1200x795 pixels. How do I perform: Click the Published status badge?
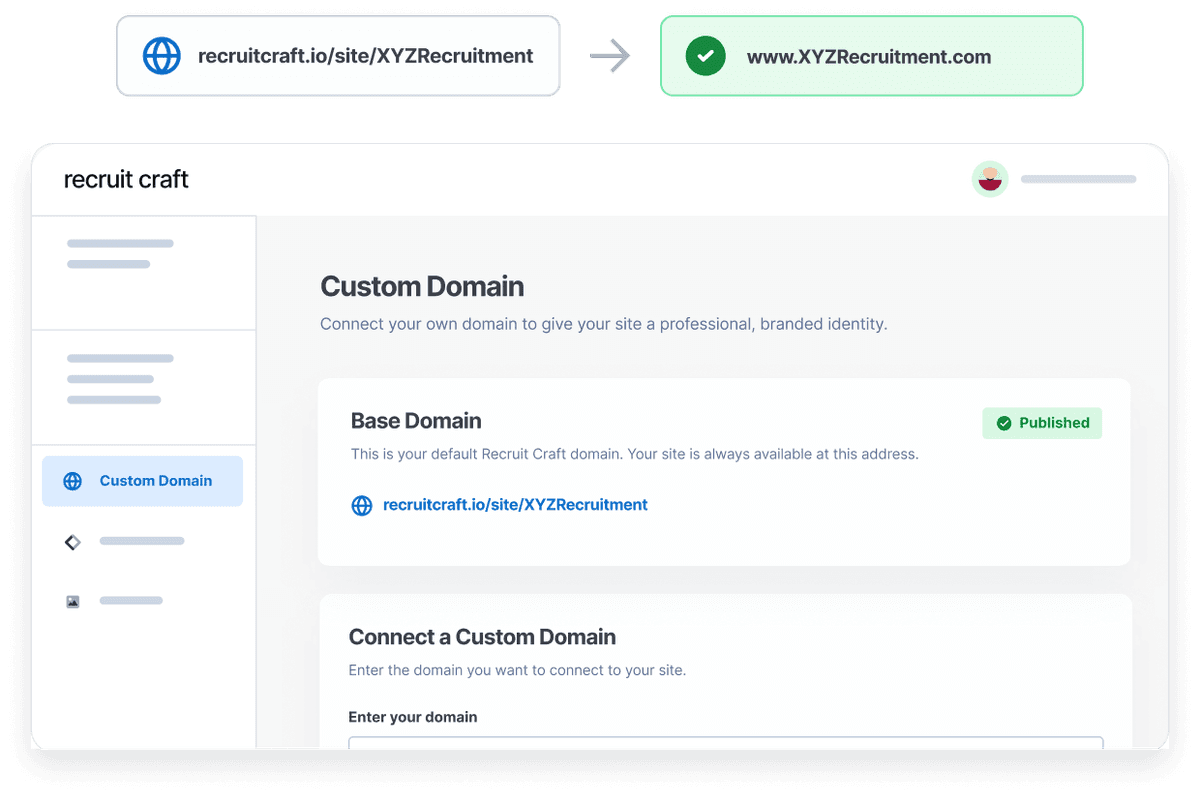1042,423
